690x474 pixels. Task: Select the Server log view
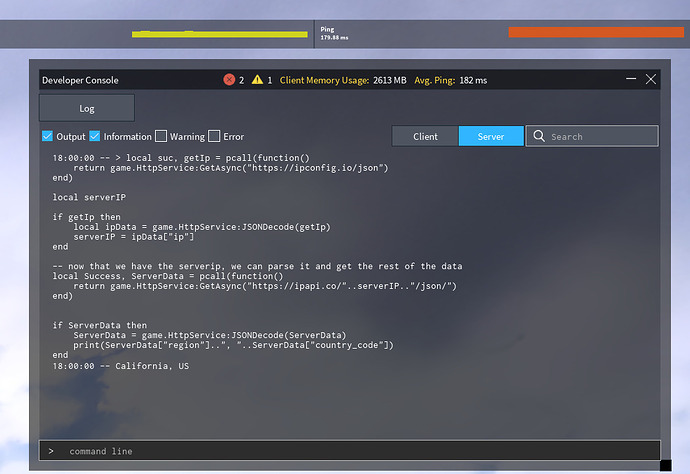tap(491, 136)
